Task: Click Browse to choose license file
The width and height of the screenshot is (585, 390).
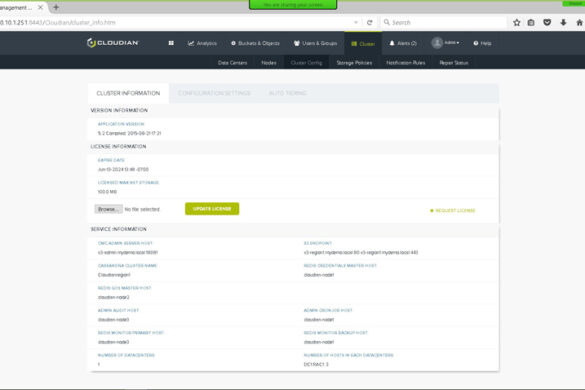Action: pyautogui.click(x=108, y=209)
